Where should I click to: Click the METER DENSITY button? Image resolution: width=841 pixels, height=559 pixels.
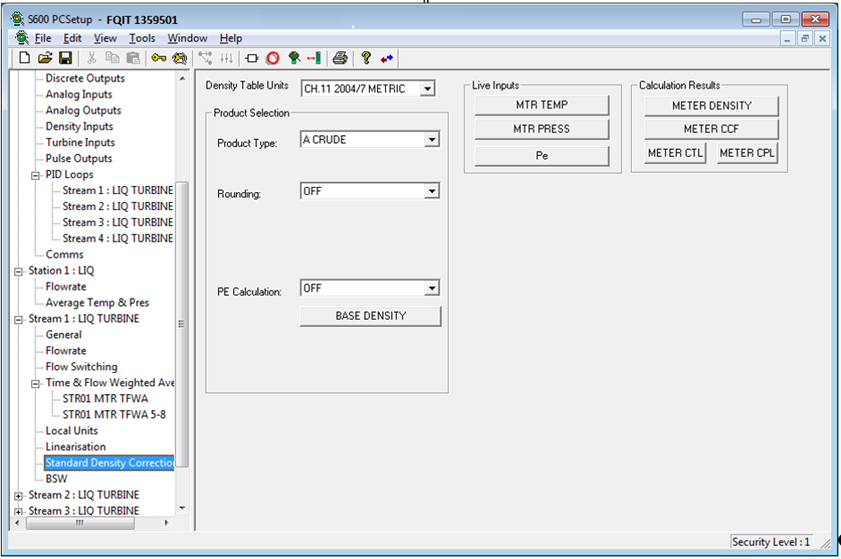712,106
